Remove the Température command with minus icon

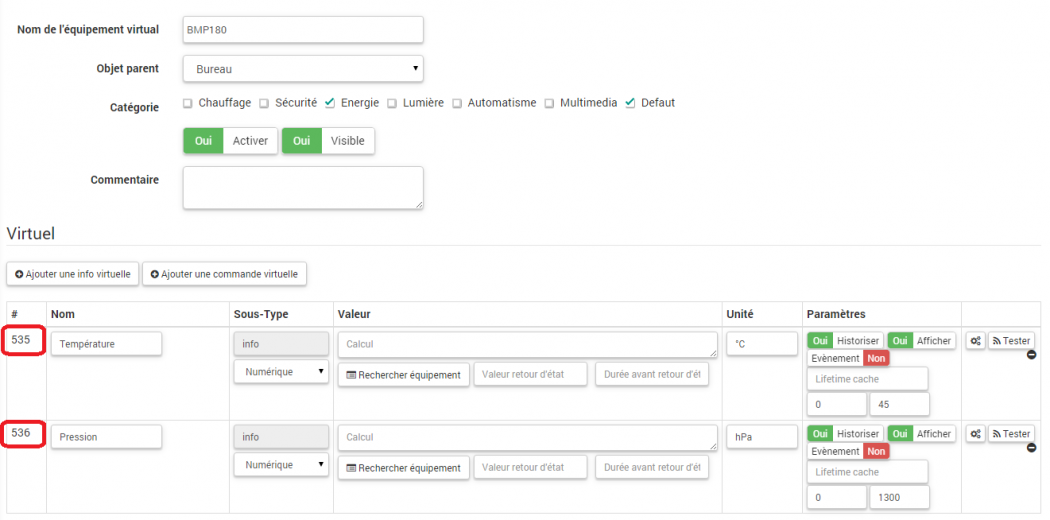[1031, 355]
